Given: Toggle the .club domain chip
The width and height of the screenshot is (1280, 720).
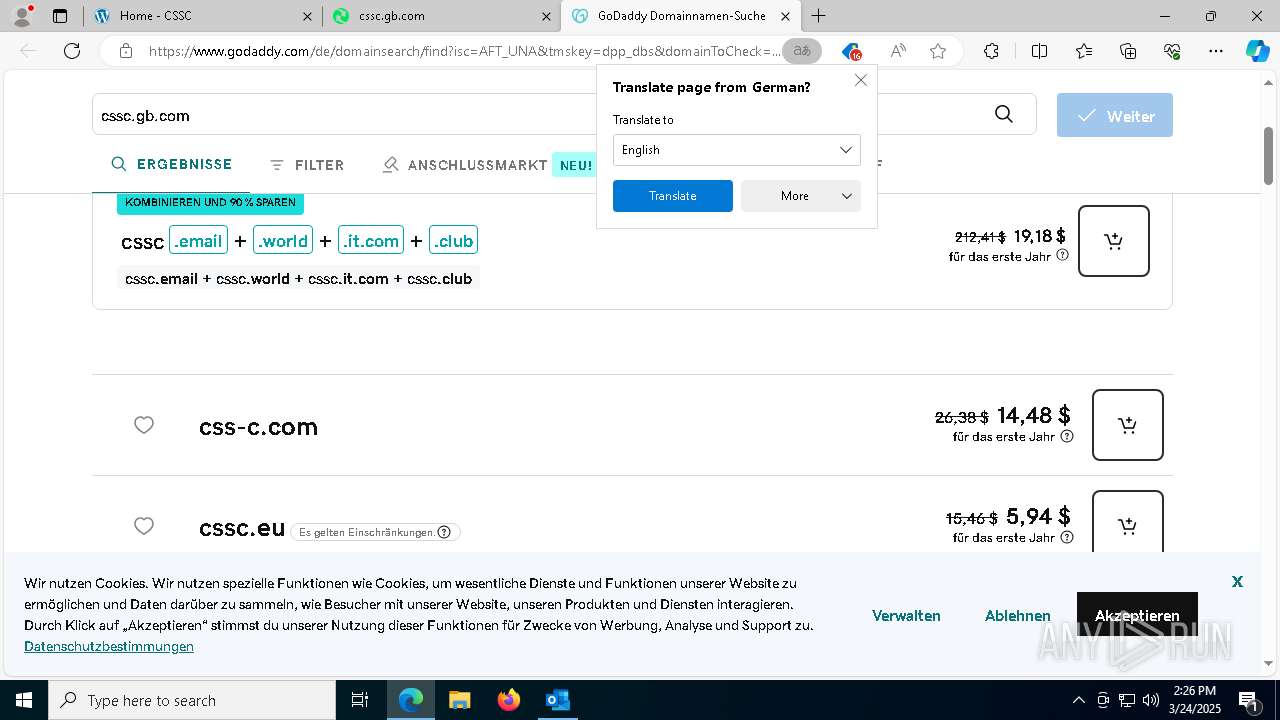Looking at the screenshot, I should click(x=453, y=240).
